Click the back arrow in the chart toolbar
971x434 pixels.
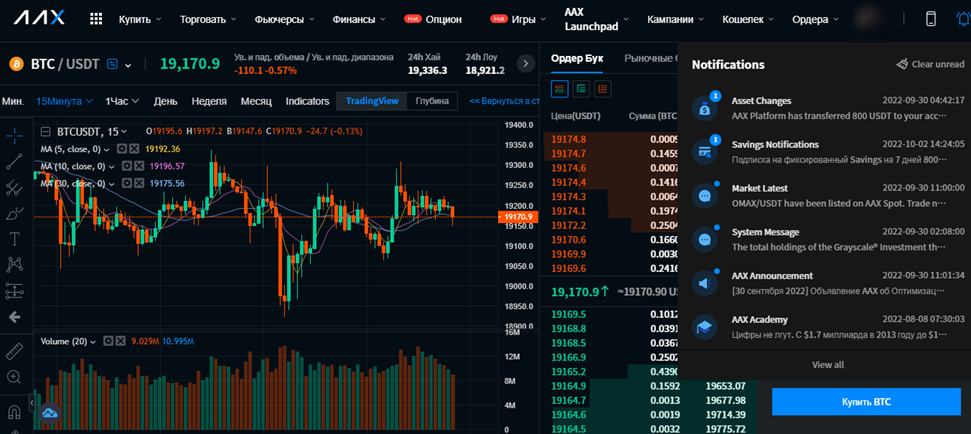pyautogui.click(x=14, y=317)
